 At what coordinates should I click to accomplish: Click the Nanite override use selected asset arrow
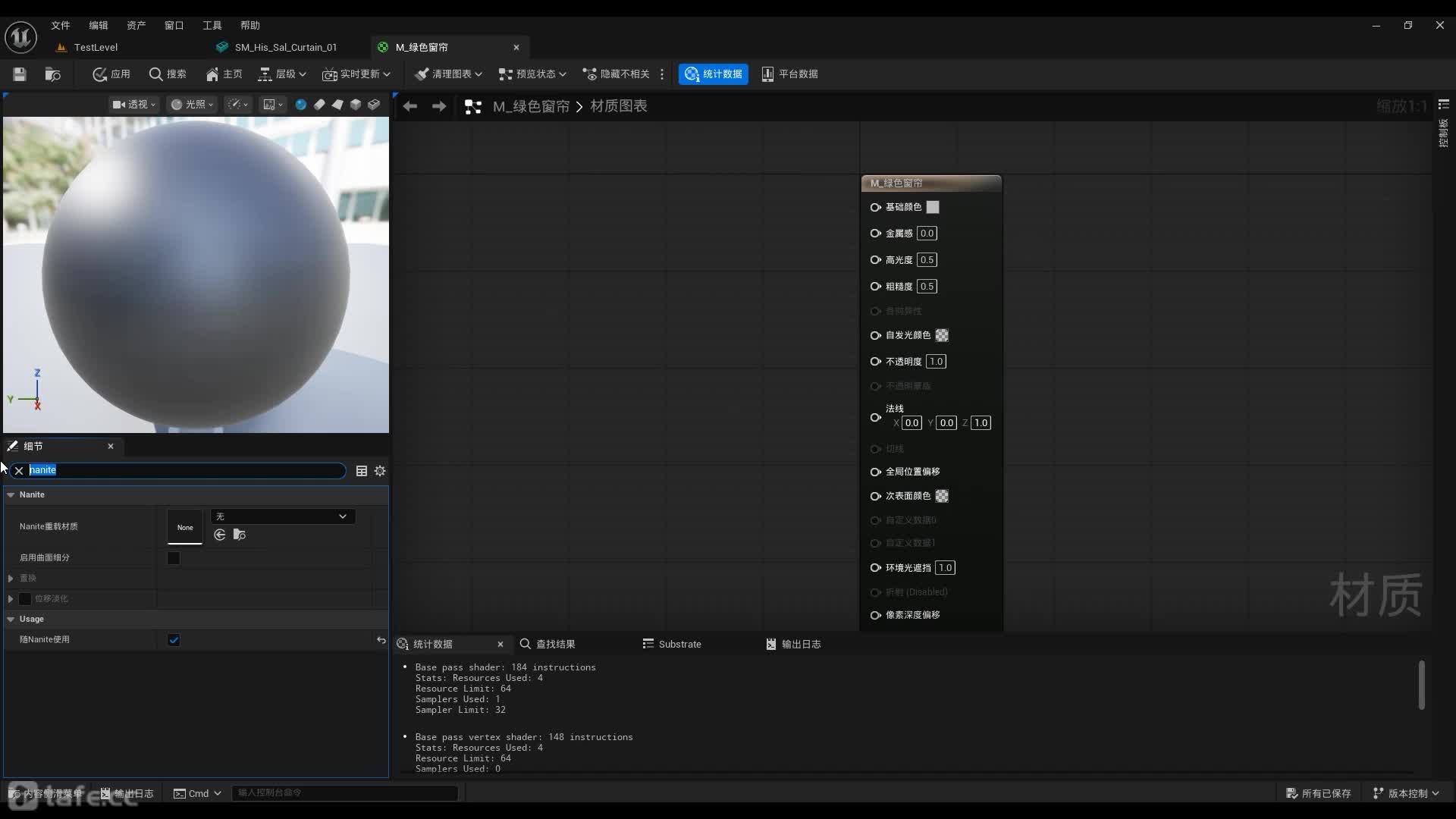click(220, 535)
